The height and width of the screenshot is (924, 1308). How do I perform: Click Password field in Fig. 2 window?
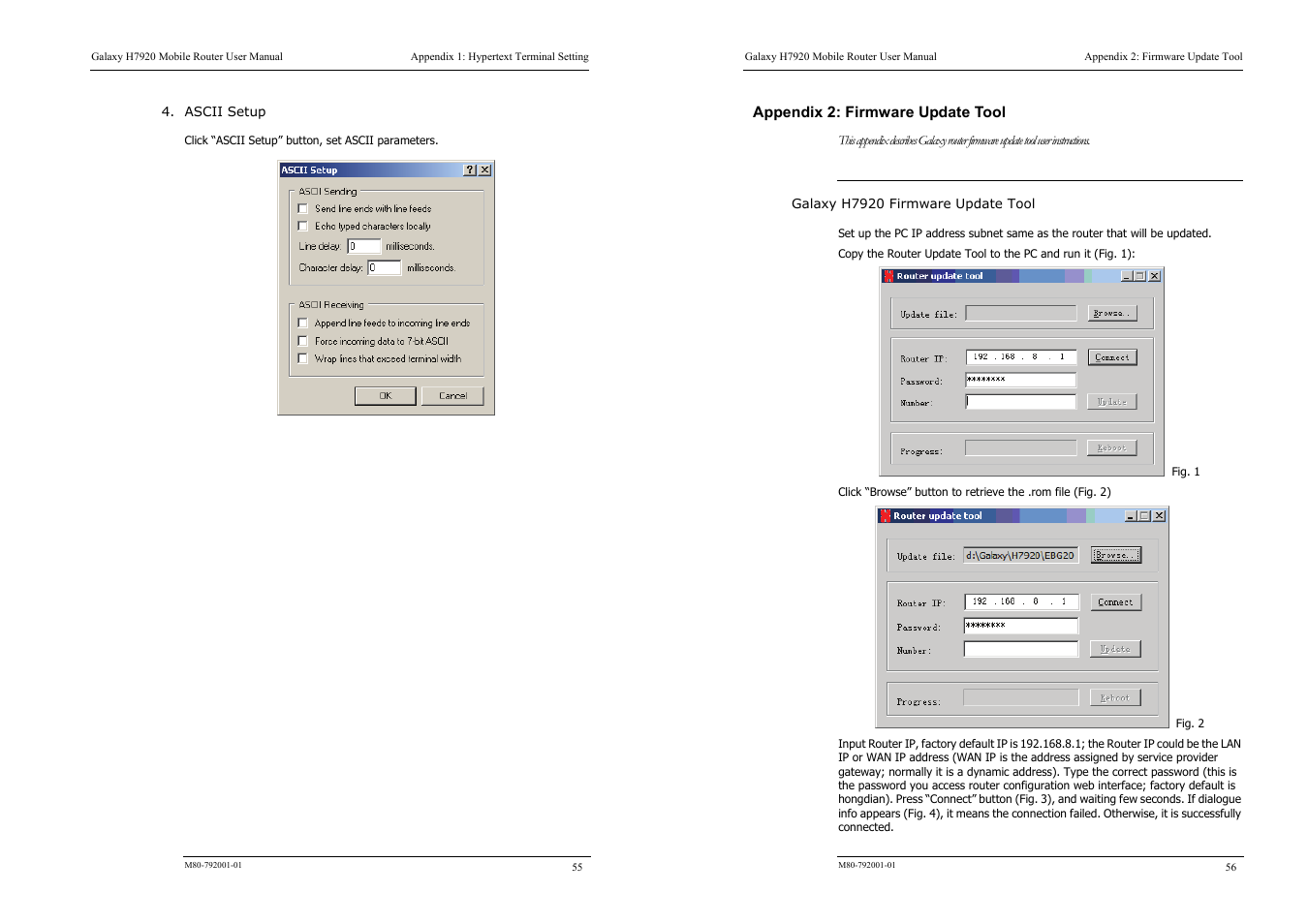point(1021,626)
